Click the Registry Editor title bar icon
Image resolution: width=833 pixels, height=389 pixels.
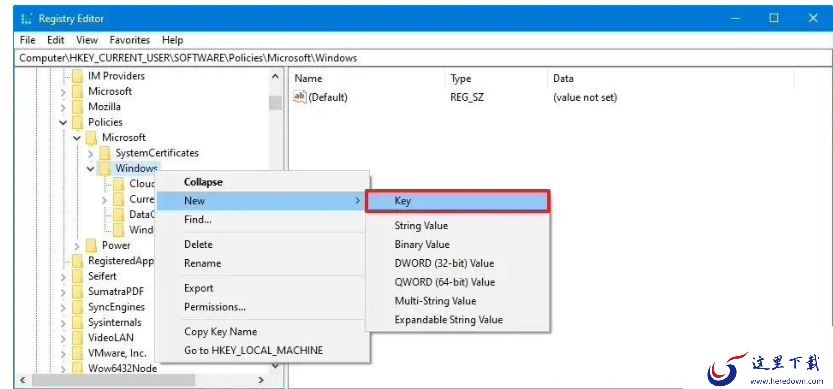[x=27, y=19]
